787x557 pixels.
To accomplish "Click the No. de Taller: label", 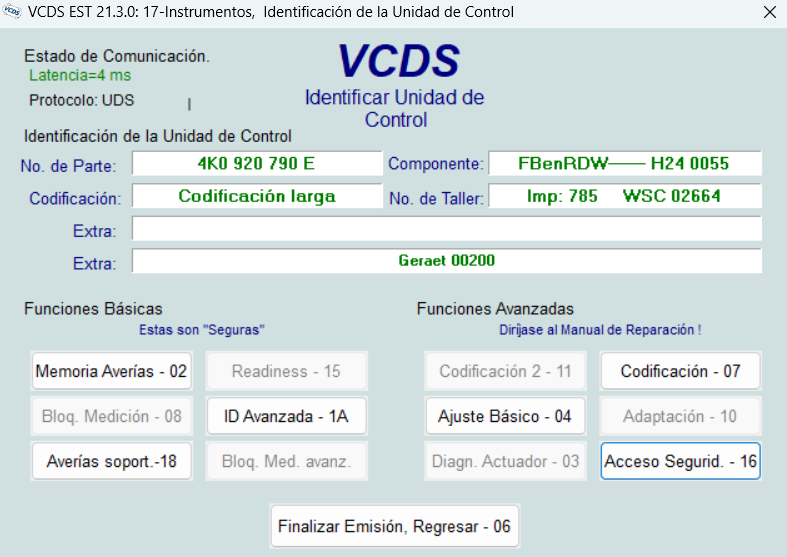I will [x=437, y=199].
